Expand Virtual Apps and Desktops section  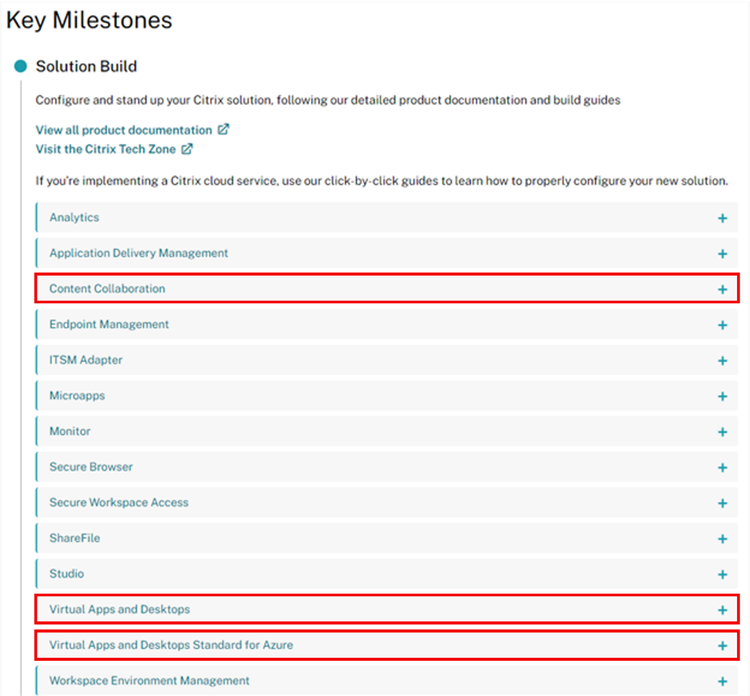tap(386, 609)
